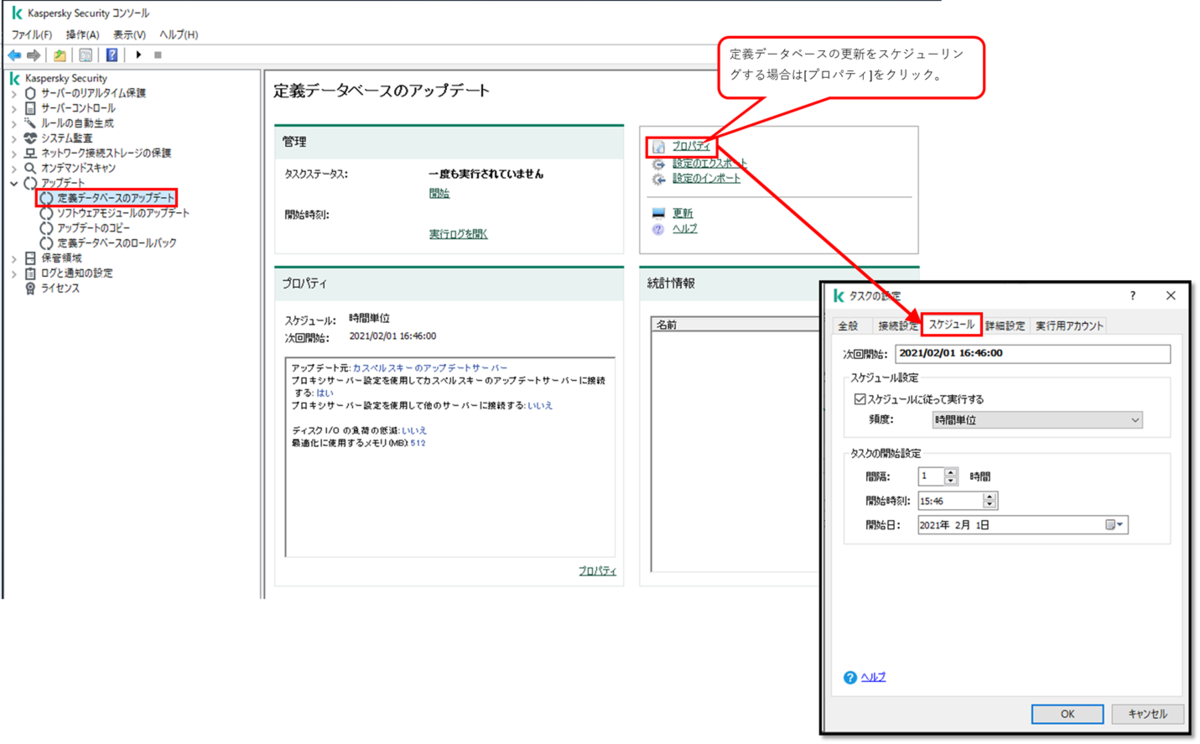Open the 操作(A) menu
The width and height of the screenshot is (1200, 744).
83,35
